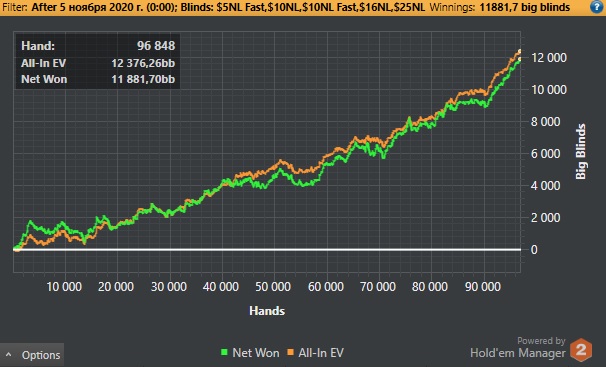The image size is (606, 367).
Task: Click the 50 000 x-axis label
Action: click(x=273, y=287)
